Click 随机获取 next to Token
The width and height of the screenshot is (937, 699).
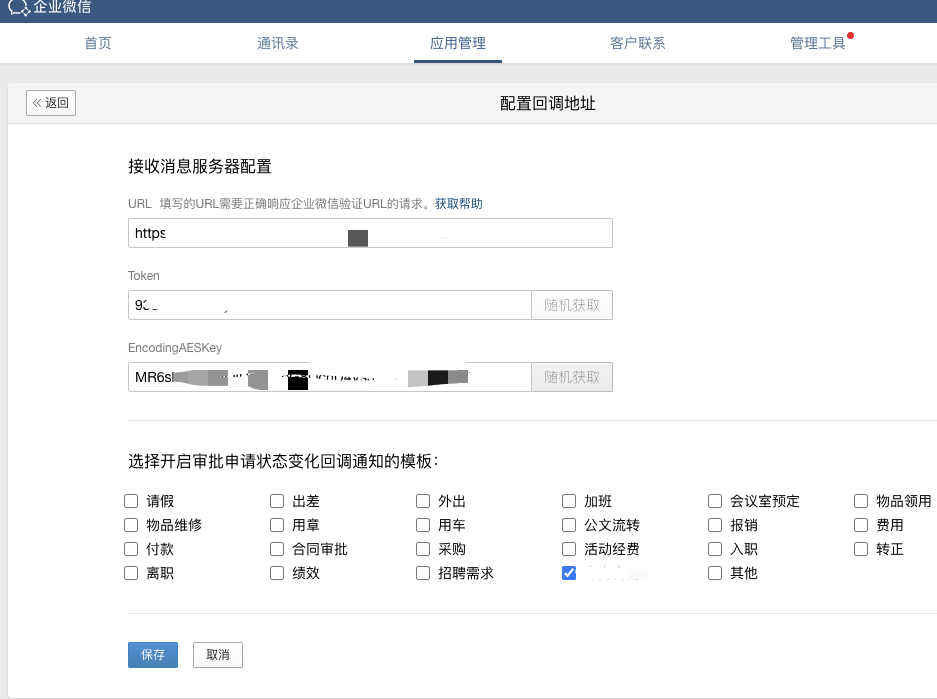(572, 305)
